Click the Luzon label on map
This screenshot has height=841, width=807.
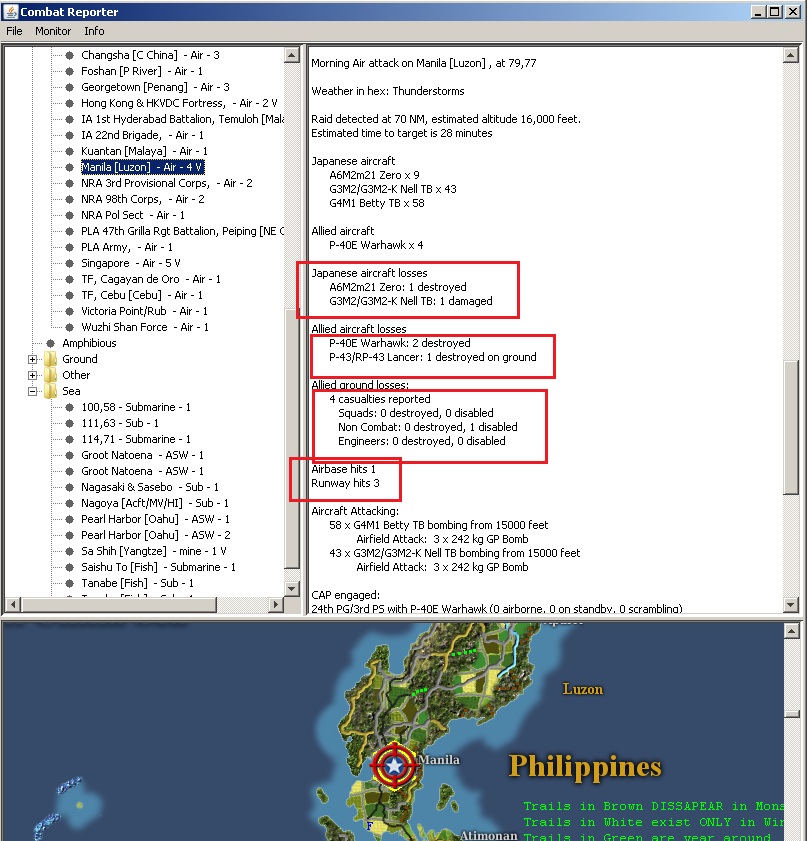coord(582,689)
